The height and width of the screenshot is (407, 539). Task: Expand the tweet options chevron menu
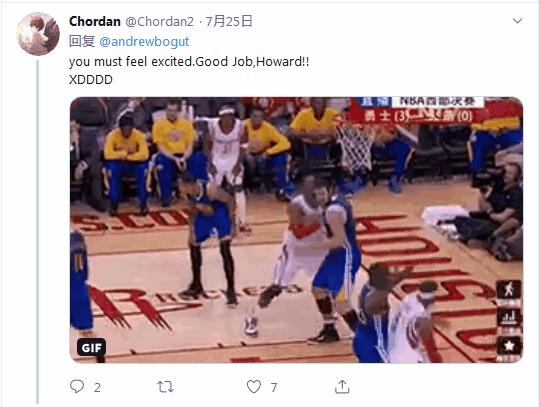click(517, 21)
